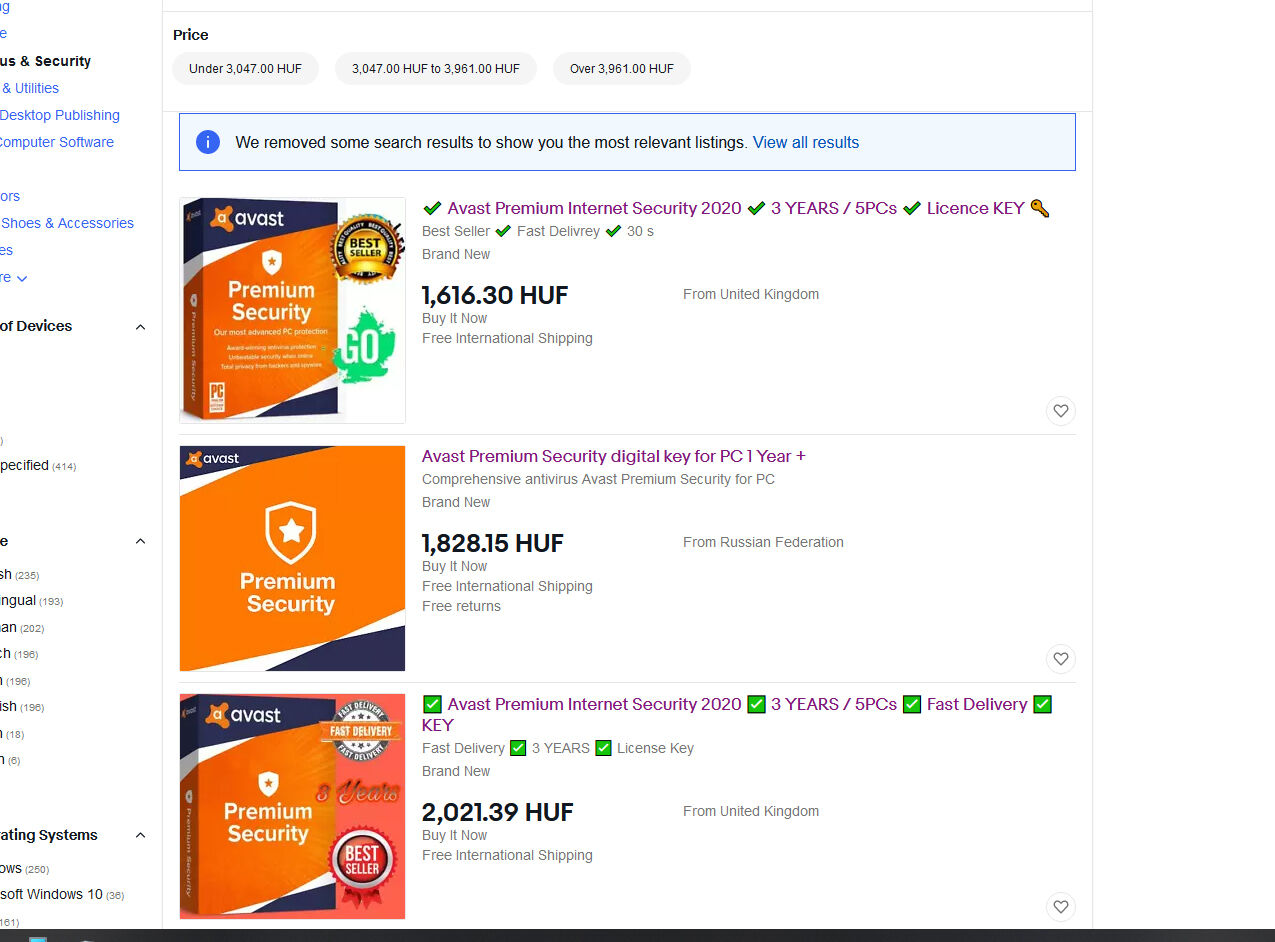Filter by the 'ingual (193)' language option
This screenshot has width=1275, height=942.
coord(31,600)
